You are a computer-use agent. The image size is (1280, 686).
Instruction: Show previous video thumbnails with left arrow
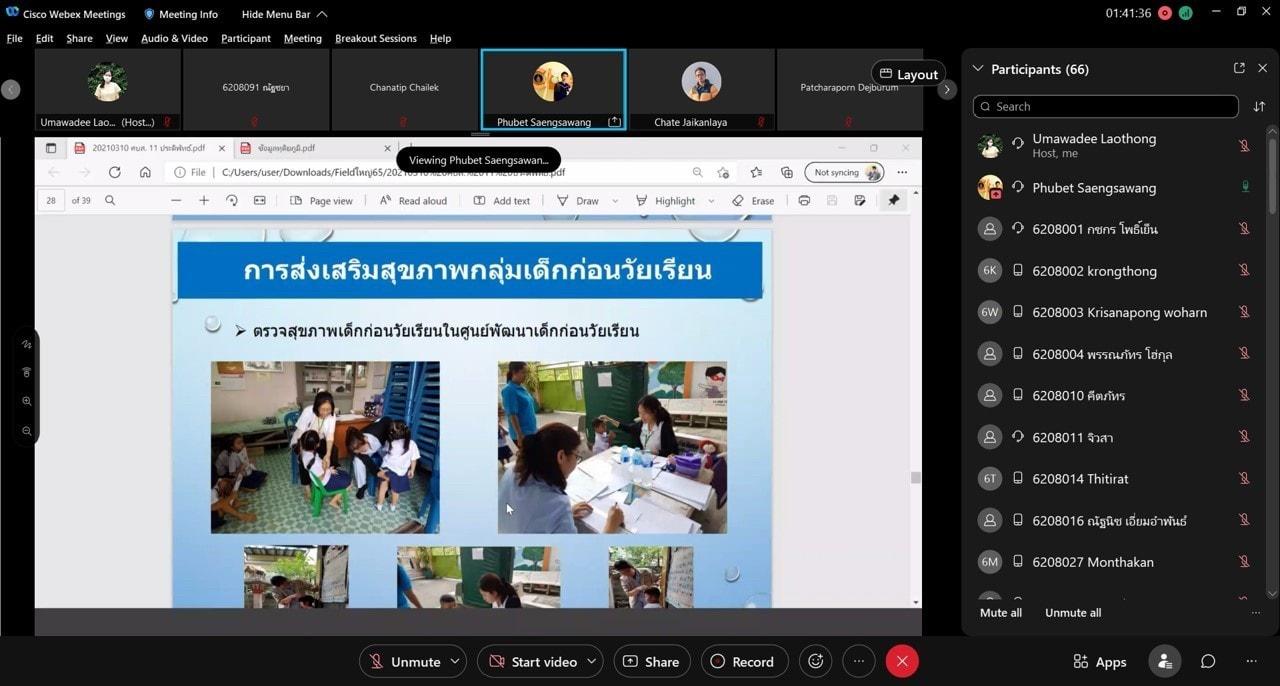click(x=11, y=89)
